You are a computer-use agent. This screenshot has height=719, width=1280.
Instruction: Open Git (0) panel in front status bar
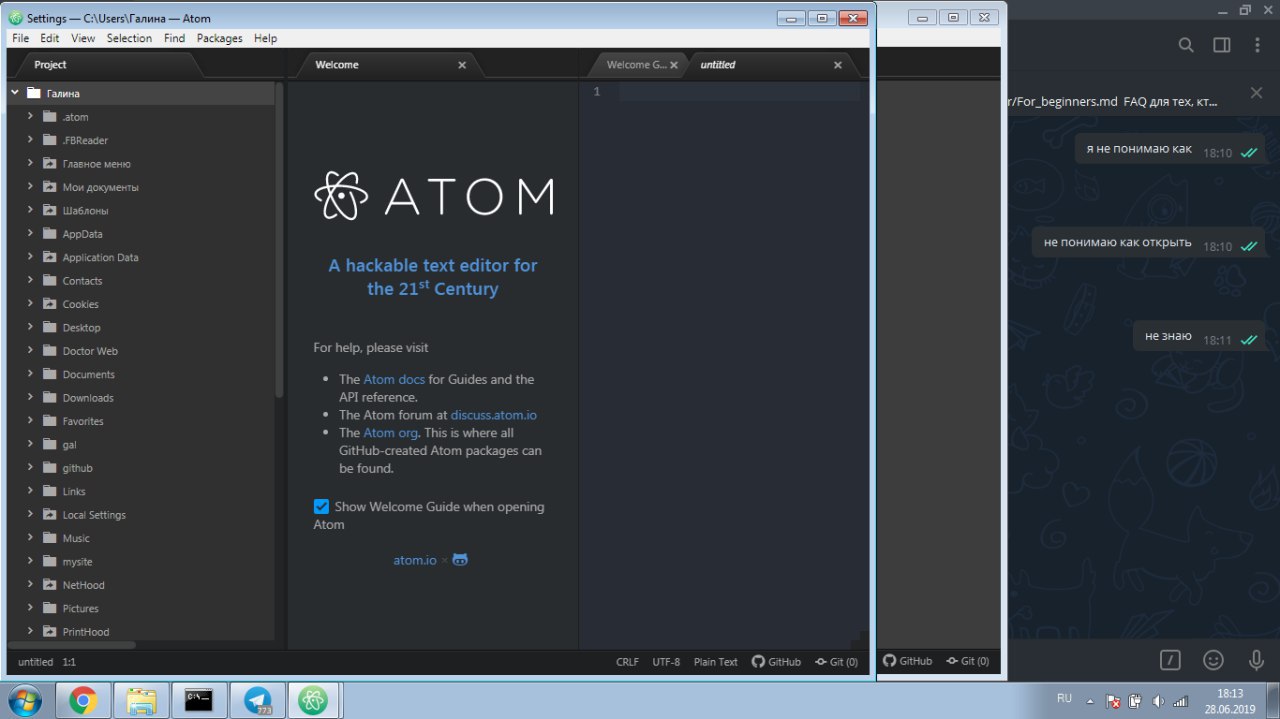836,662
